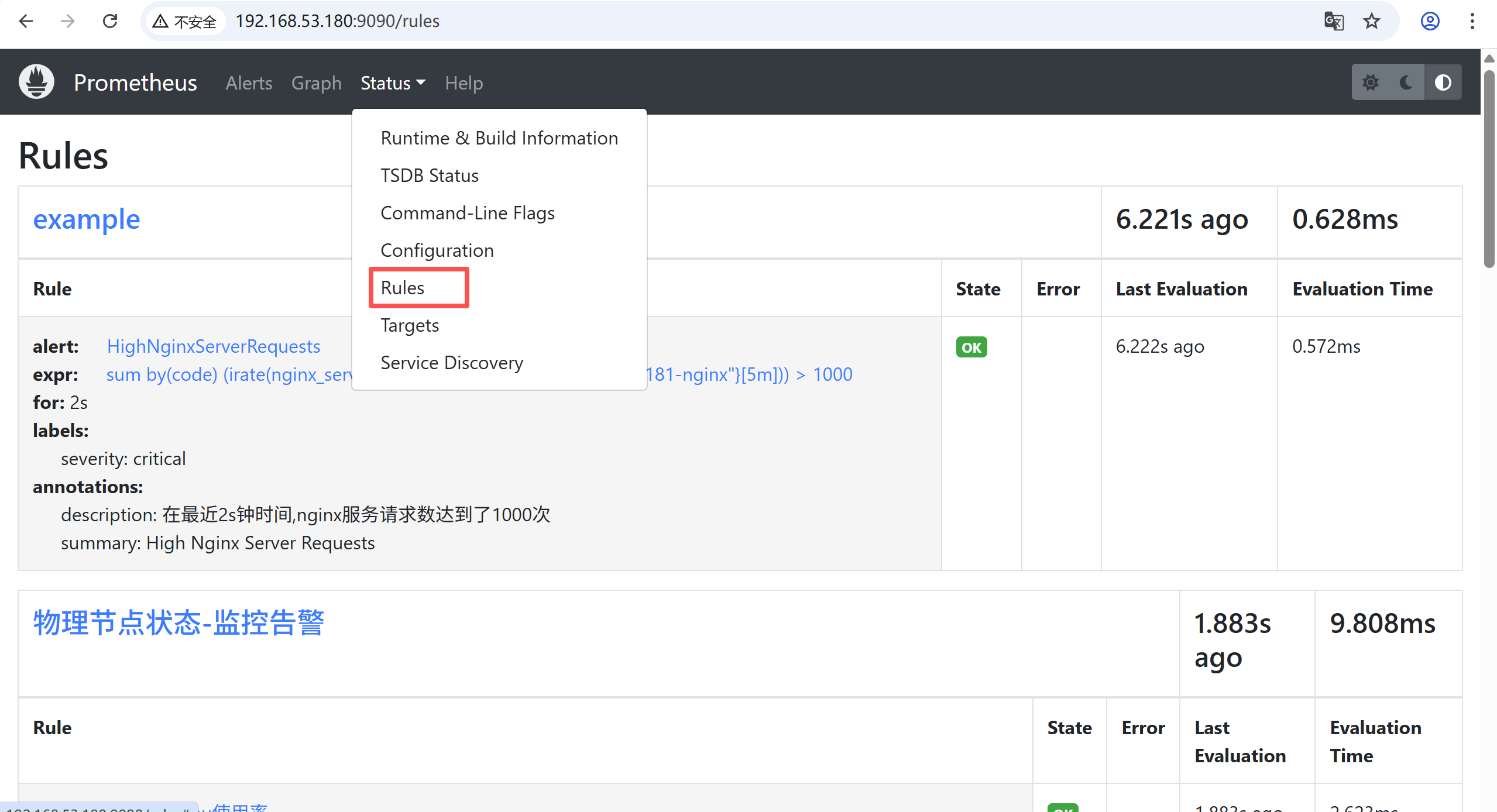Select Rules from the Status menu
This screenshot has width=1497, height=812.
402,287
